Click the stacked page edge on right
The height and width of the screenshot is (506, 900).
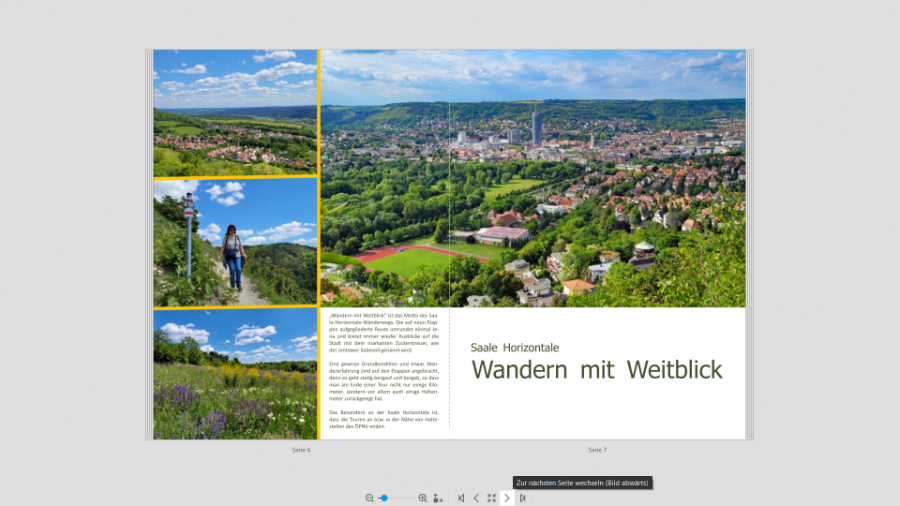(x=749, y=245)
